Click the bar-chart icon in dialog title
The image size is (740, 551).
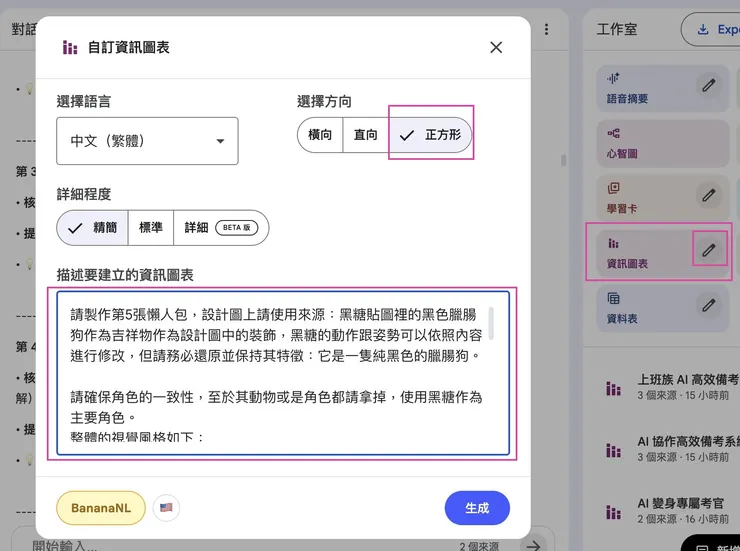coord(70,47)
